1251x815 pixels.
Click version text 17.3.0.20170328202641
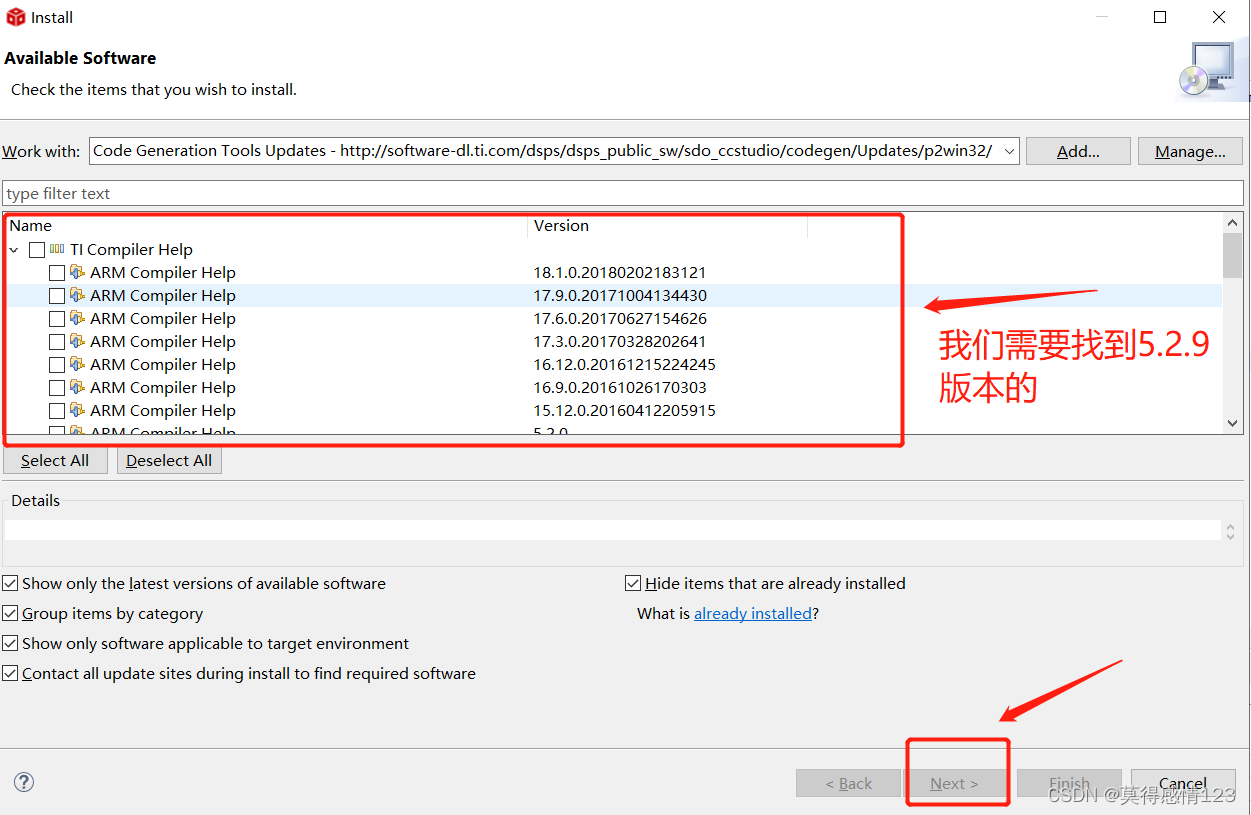[620, 341]
